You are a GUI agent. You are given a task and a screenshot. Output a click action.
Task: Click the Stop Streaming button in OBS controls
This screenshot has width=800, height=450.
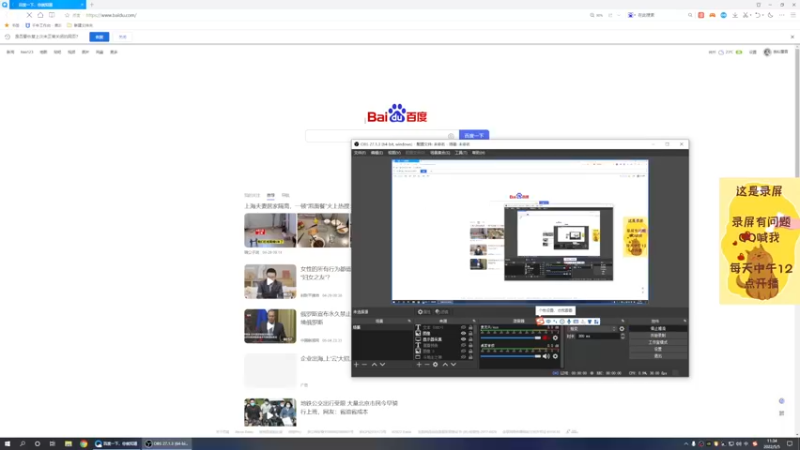(x=658, y=329)
